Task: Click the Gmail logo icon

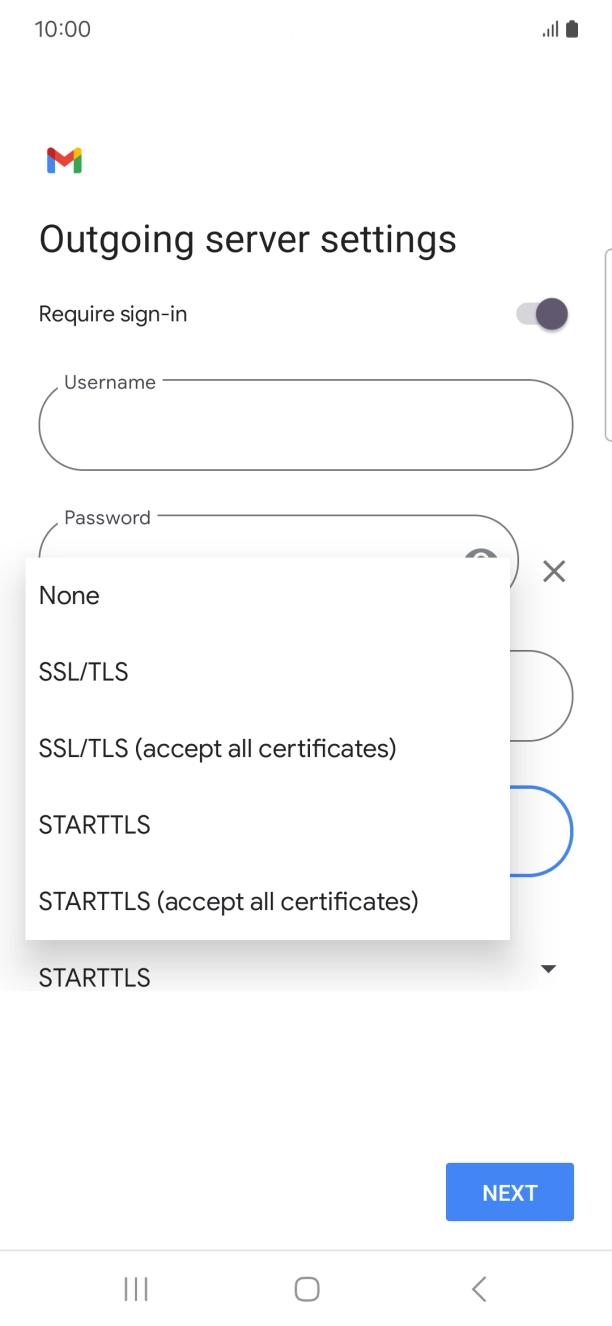Action: (63, 160)
